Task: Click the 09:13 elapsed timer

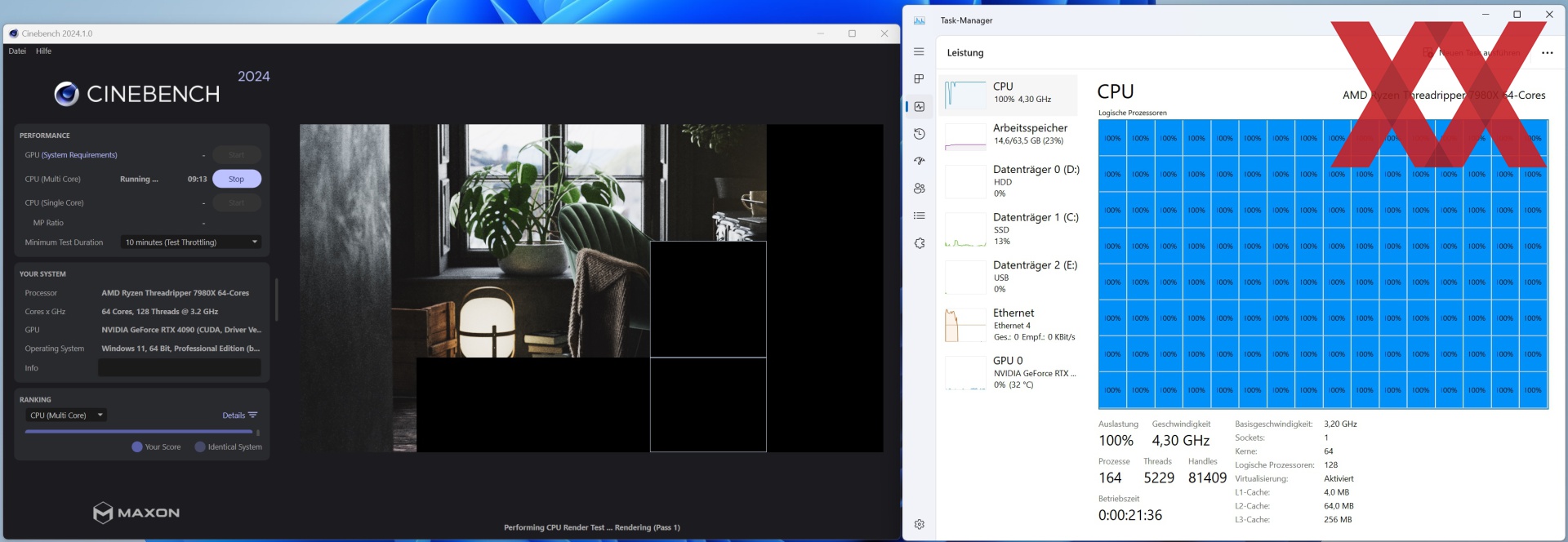Action: 197,179
